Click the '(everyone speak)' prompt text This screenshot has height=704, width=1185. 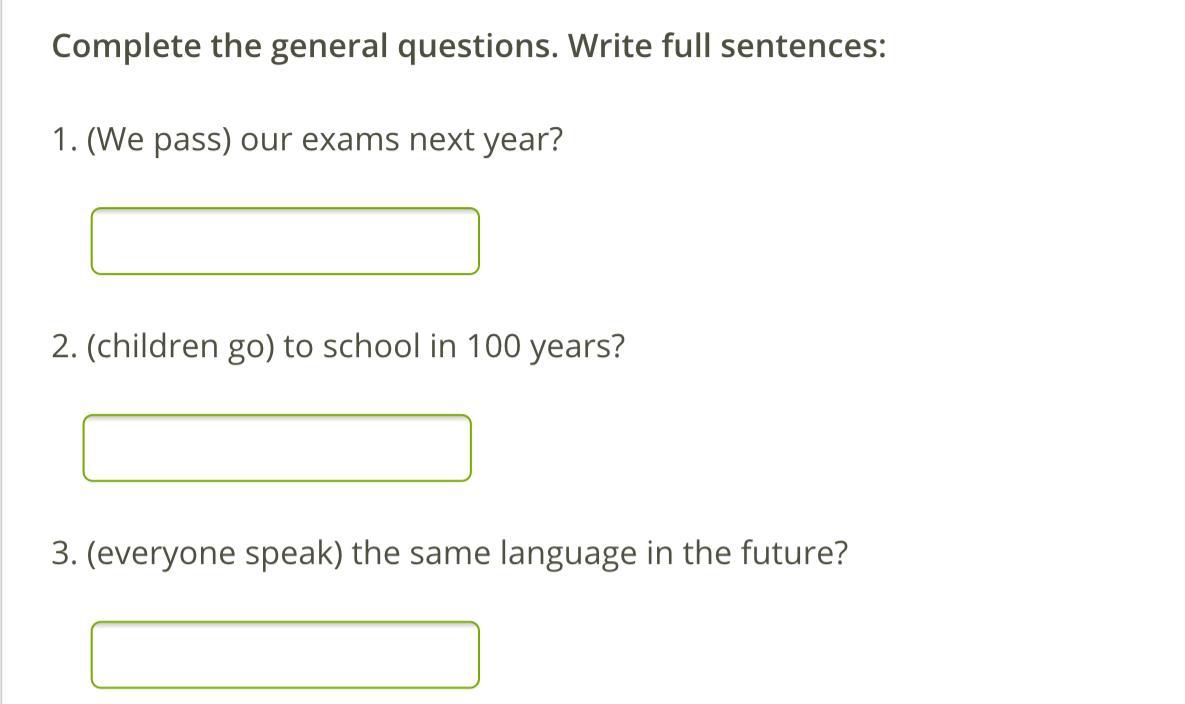coord(215,553)
